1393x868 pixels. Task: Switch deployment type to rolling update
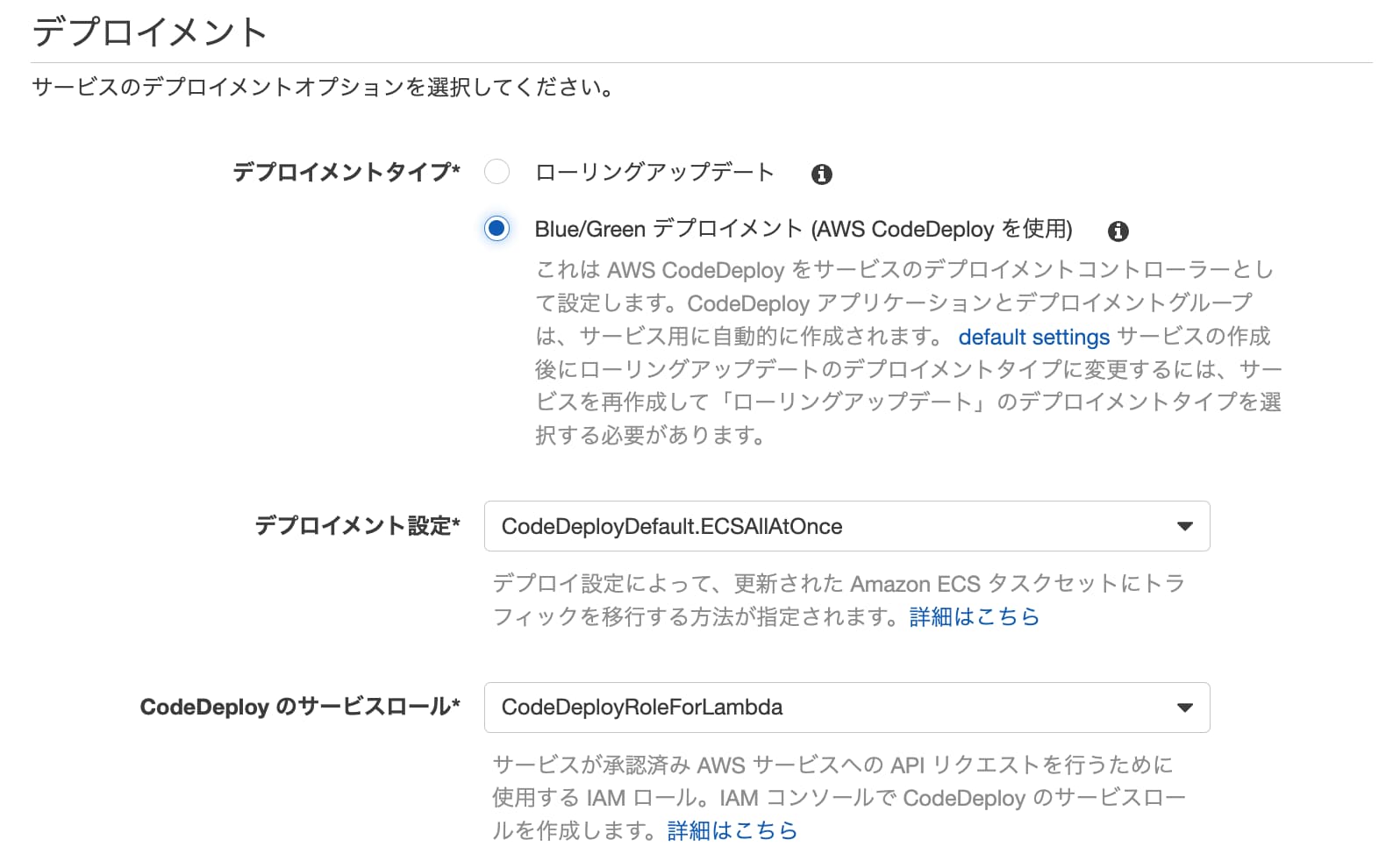coord(497,173)
